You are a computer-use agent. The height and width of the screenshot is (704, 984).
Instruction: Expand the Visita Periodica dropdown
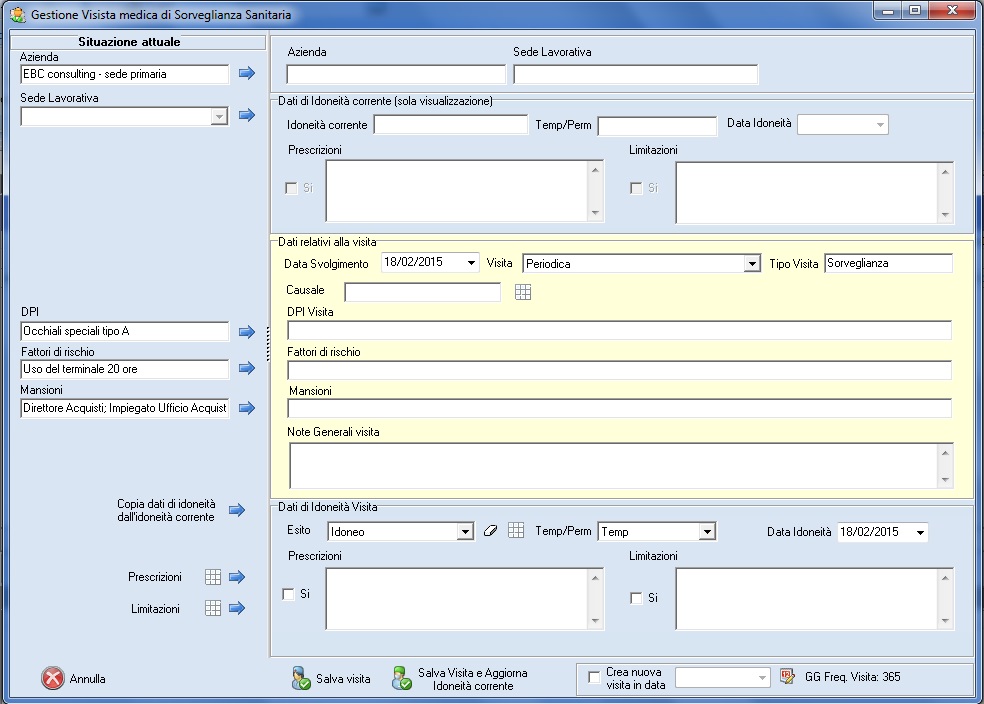coord(752,264)
